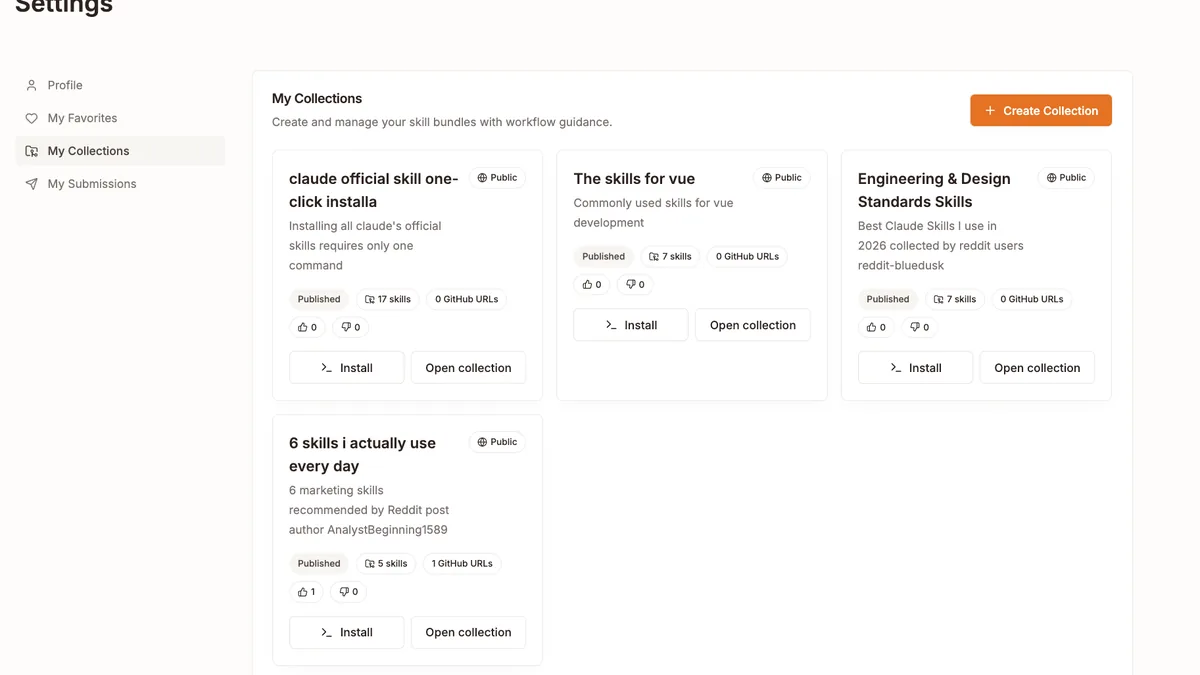Open the 6 skills i actually use collection
1200x675 pixels.
pyautogui.click(x=468, y=632)
